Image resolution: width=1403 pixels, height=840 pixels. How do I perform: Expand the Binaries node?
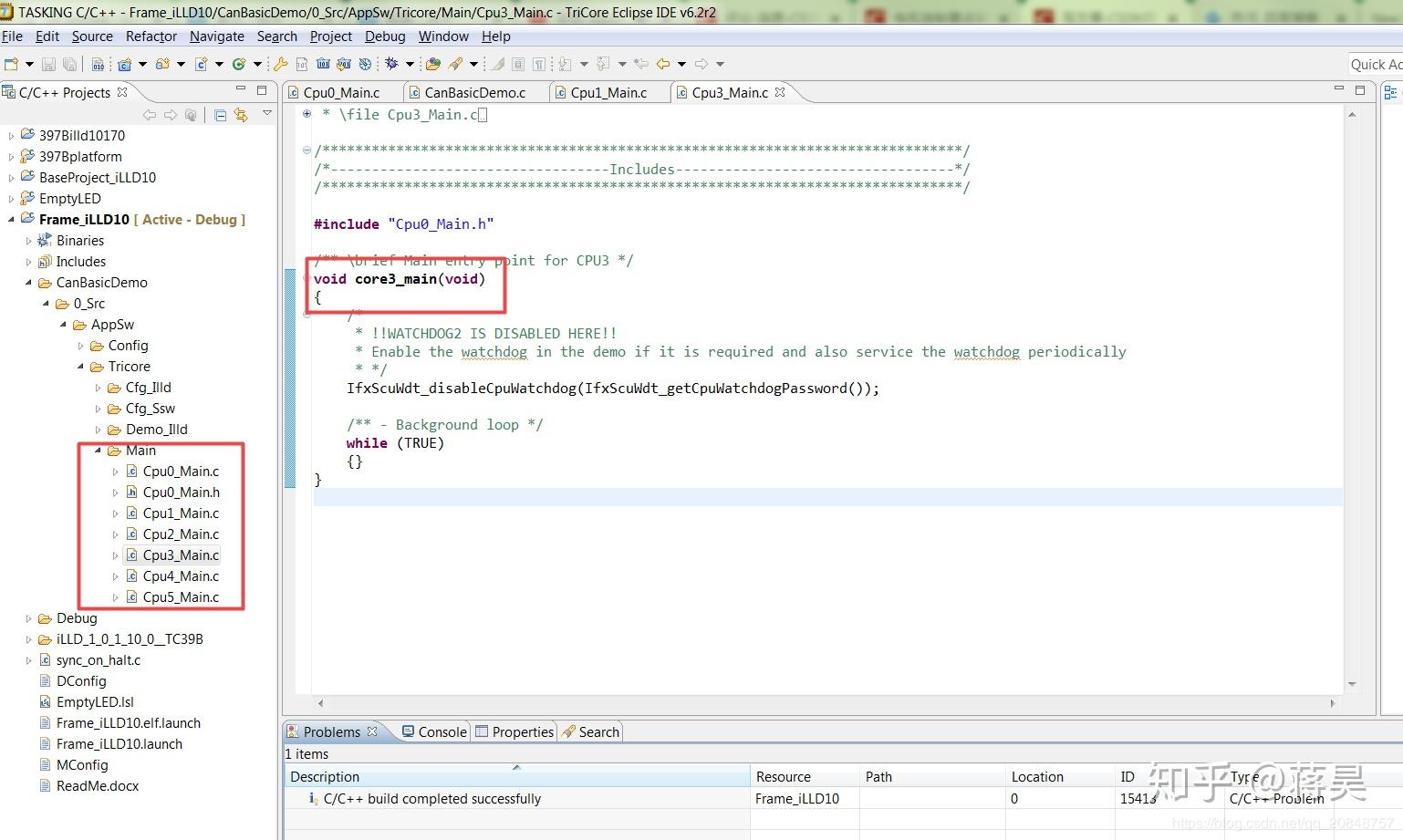[29, 241]
